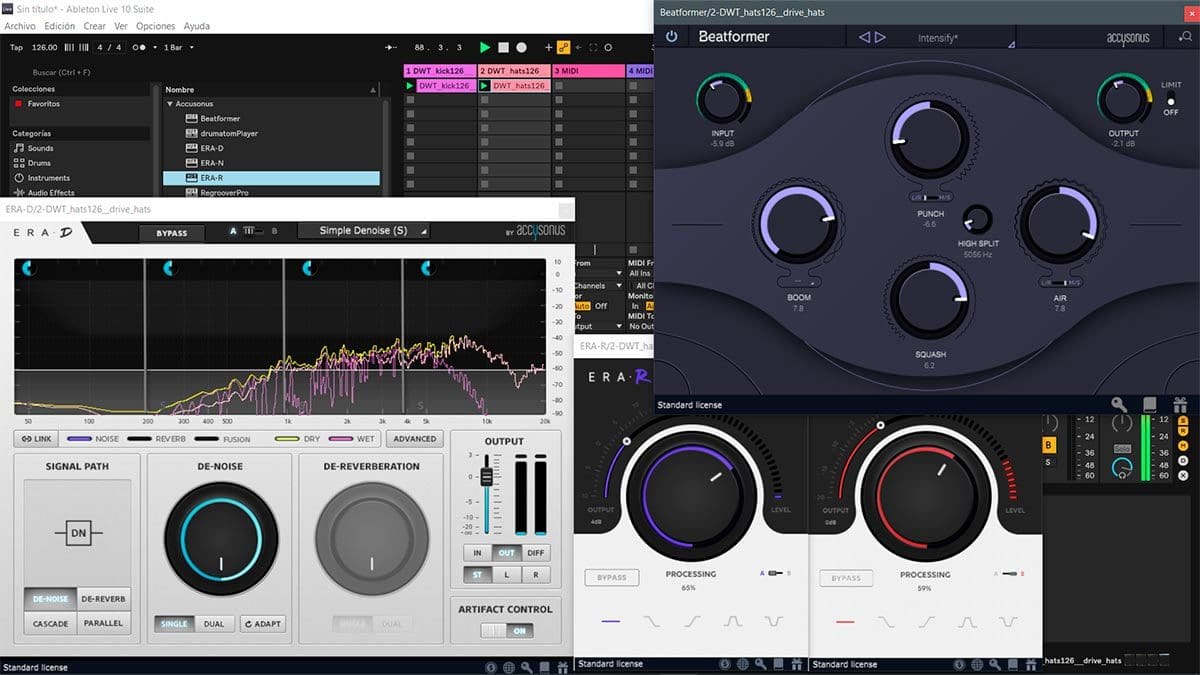Toggle the ARTIFACT CONTROL switch
The height and width of the screenshot is (675, 1200).
point(507,631)
